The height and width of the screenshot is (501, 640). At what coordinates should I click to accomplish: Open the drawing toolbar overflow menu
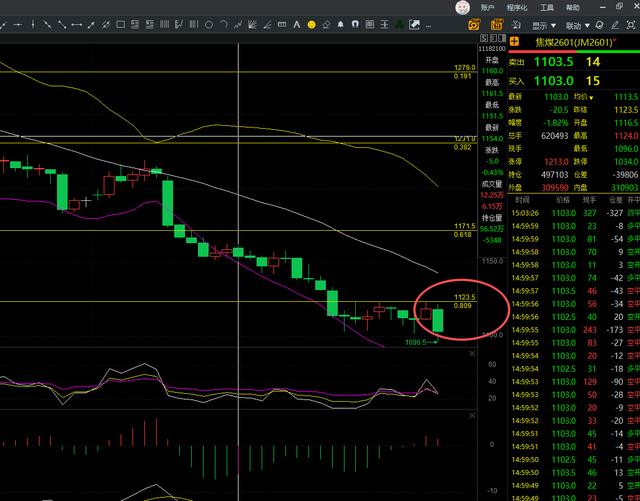(428, 26)
